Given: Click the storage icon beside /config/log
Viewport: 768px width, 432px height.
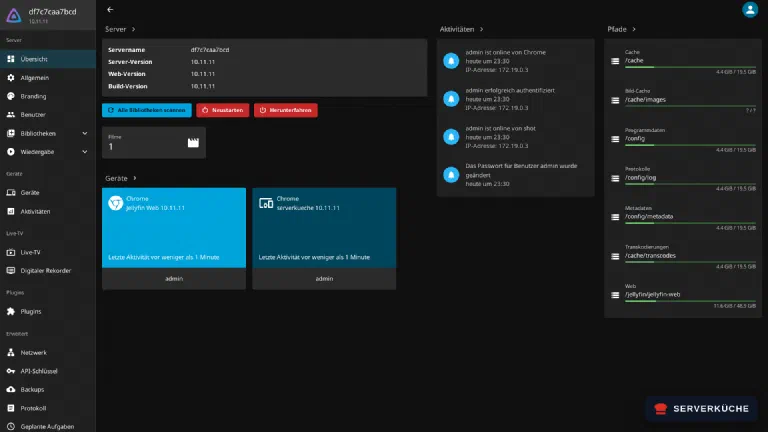Looking at the screenshot, I should point(615,178).
